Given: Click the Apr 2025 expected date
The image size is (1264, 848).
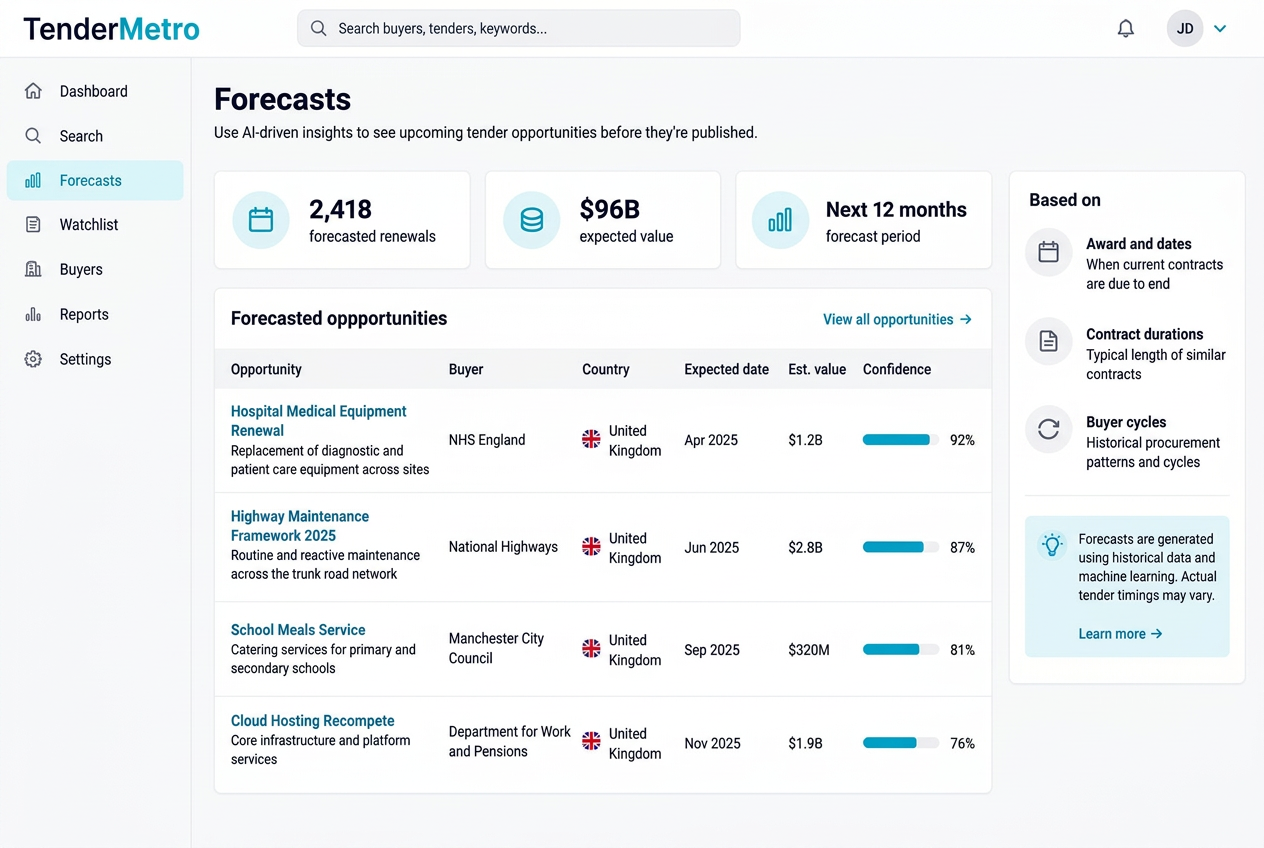Looking at the screenshot, I should coord(711,440).
